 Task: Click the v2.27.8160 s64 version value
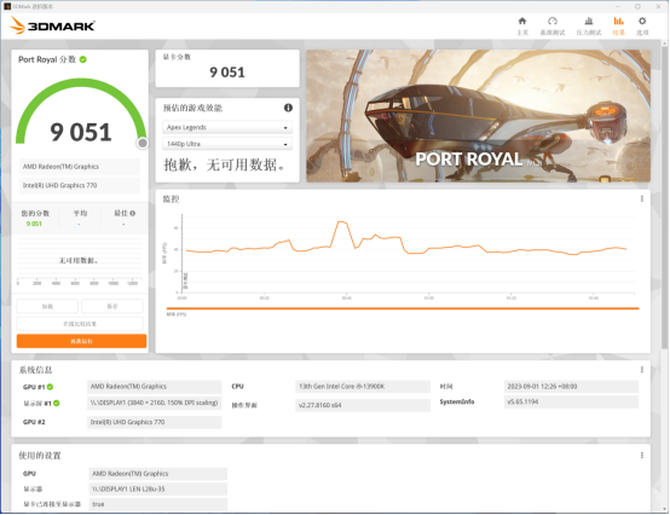[x=362, y=405]
